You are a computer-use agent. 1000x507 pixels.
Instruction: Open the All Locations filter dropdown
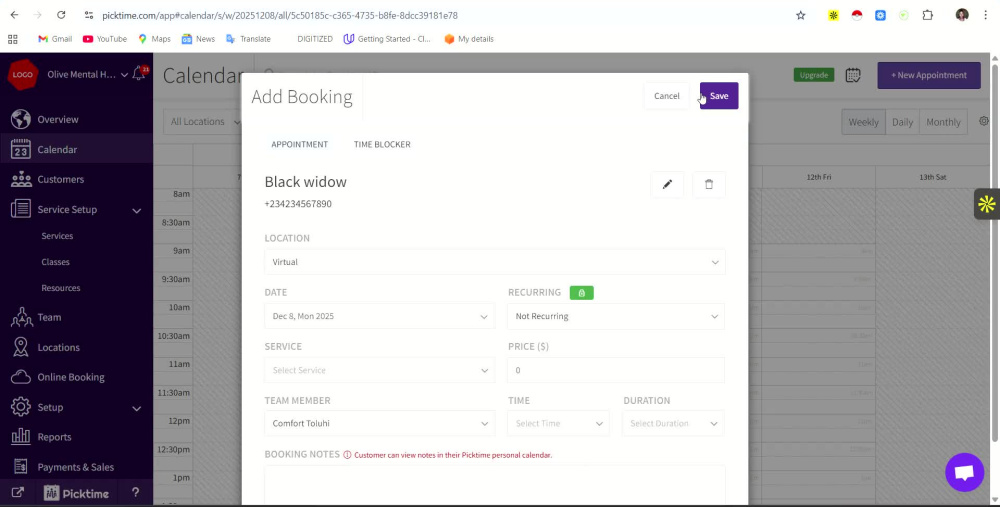click(x=203, y=122)
